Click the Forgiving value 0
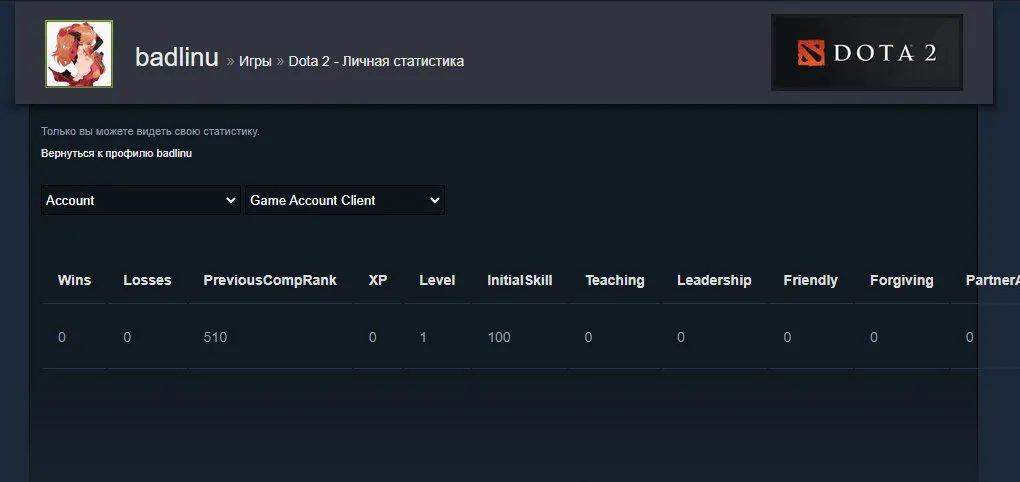The image size is (1020, 482). tap(874, 337)
